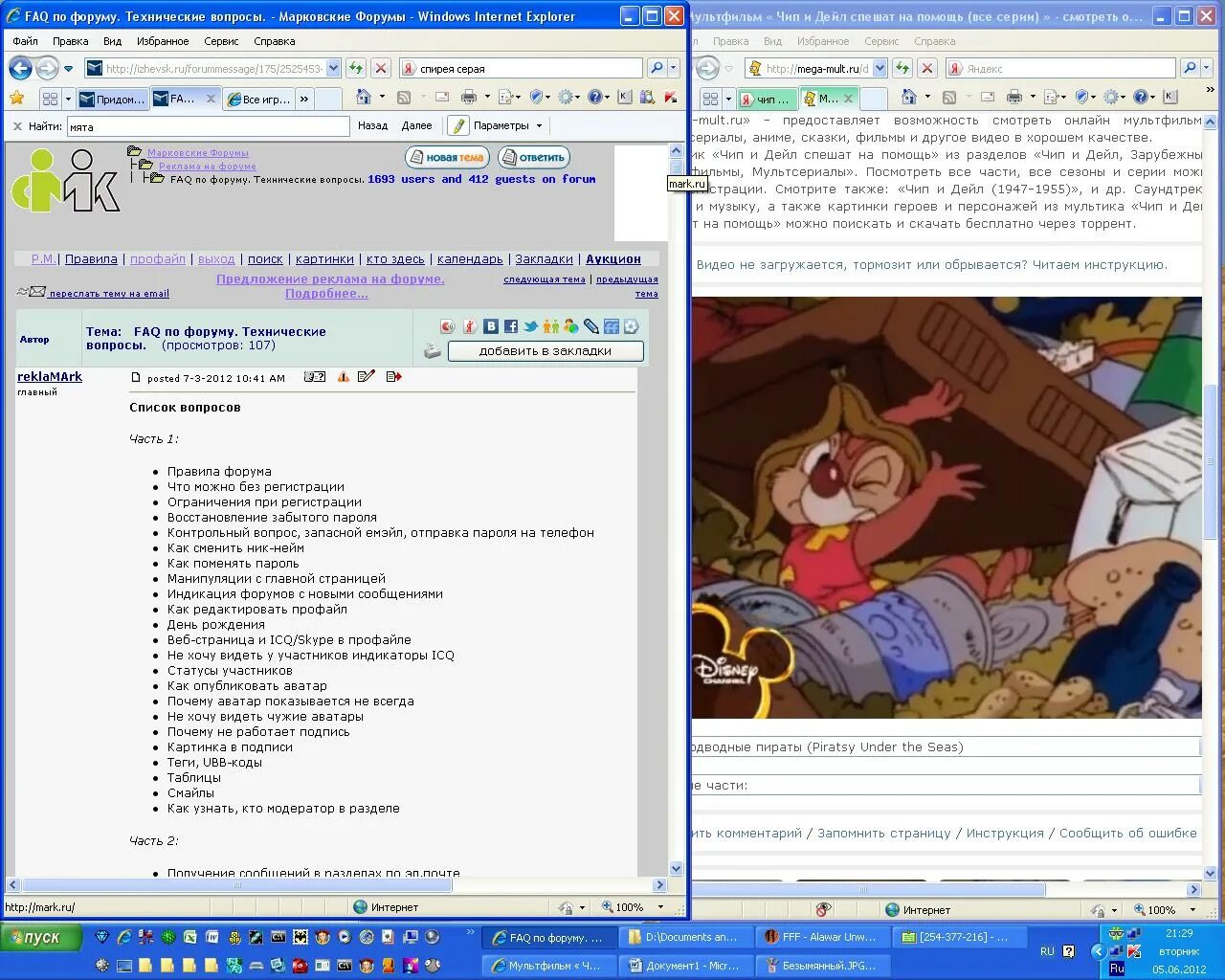
Task: Open the Избранное menu in forum window
Action: pyautogui.click(x=163, y=41)
